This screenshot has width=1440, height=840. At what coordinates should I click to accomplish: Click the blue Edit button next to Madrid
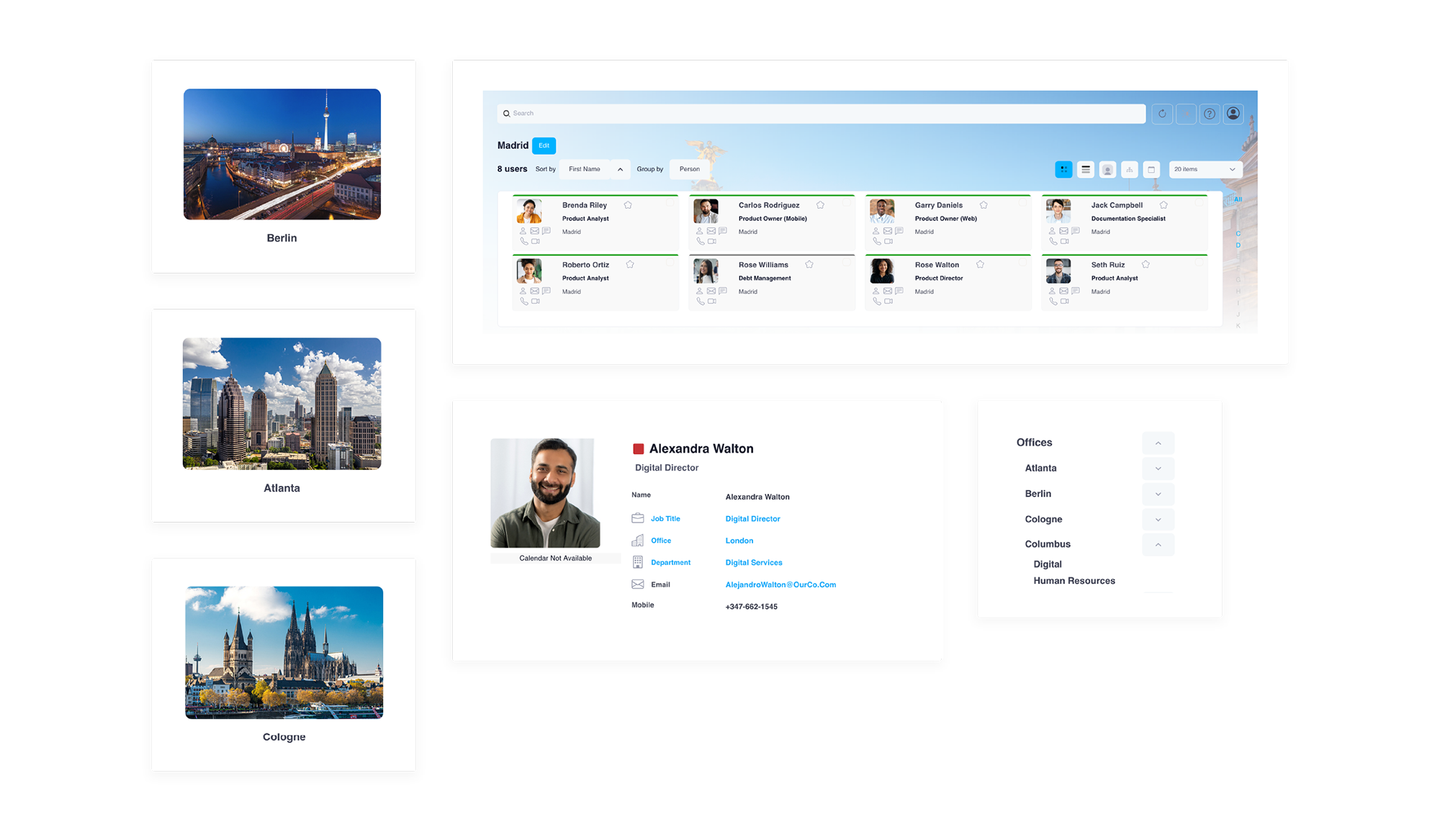point(544,145)
